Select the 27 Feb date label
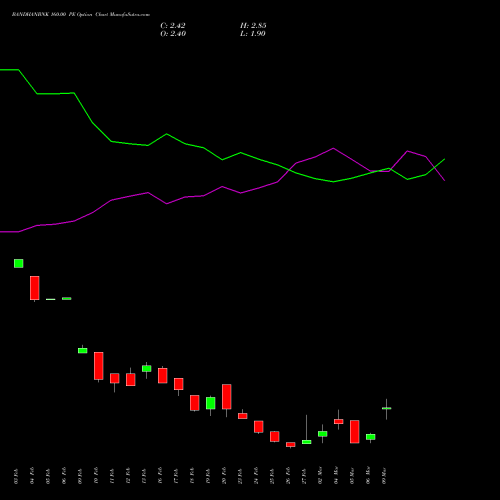 point(304,476)
